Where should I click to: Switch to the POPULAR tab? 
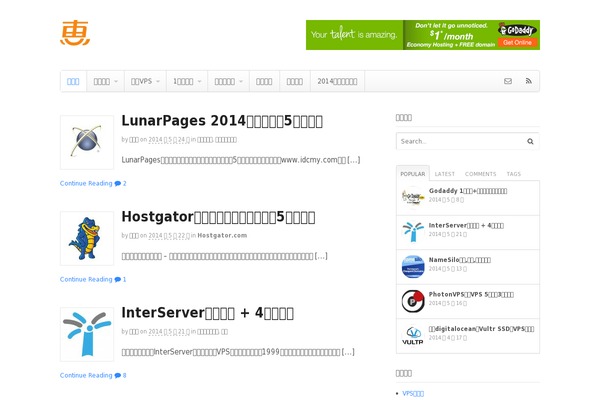coord(412,174)
